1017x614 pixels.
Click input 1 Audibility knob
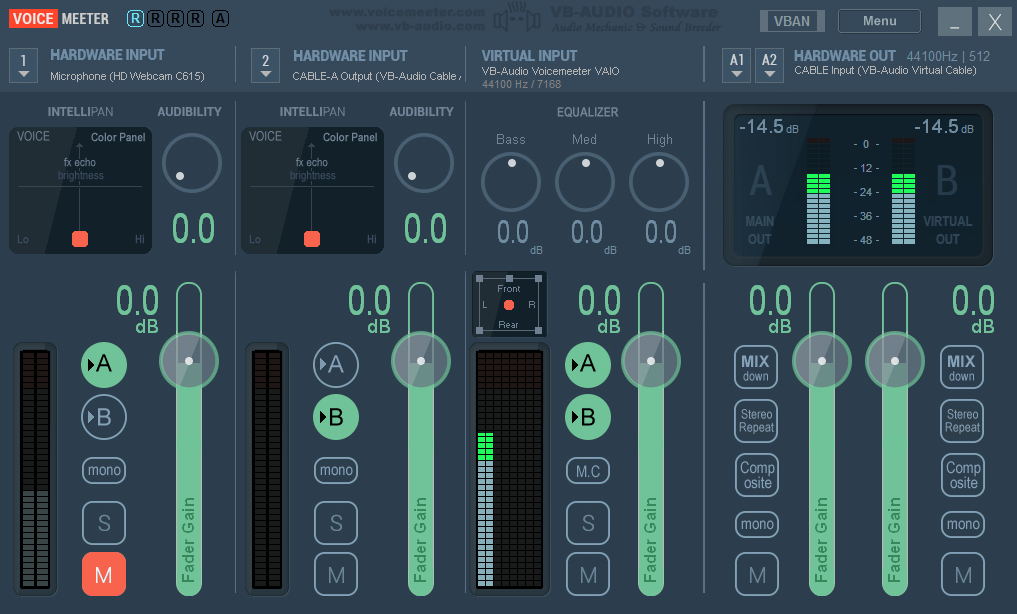coord(191,163)
